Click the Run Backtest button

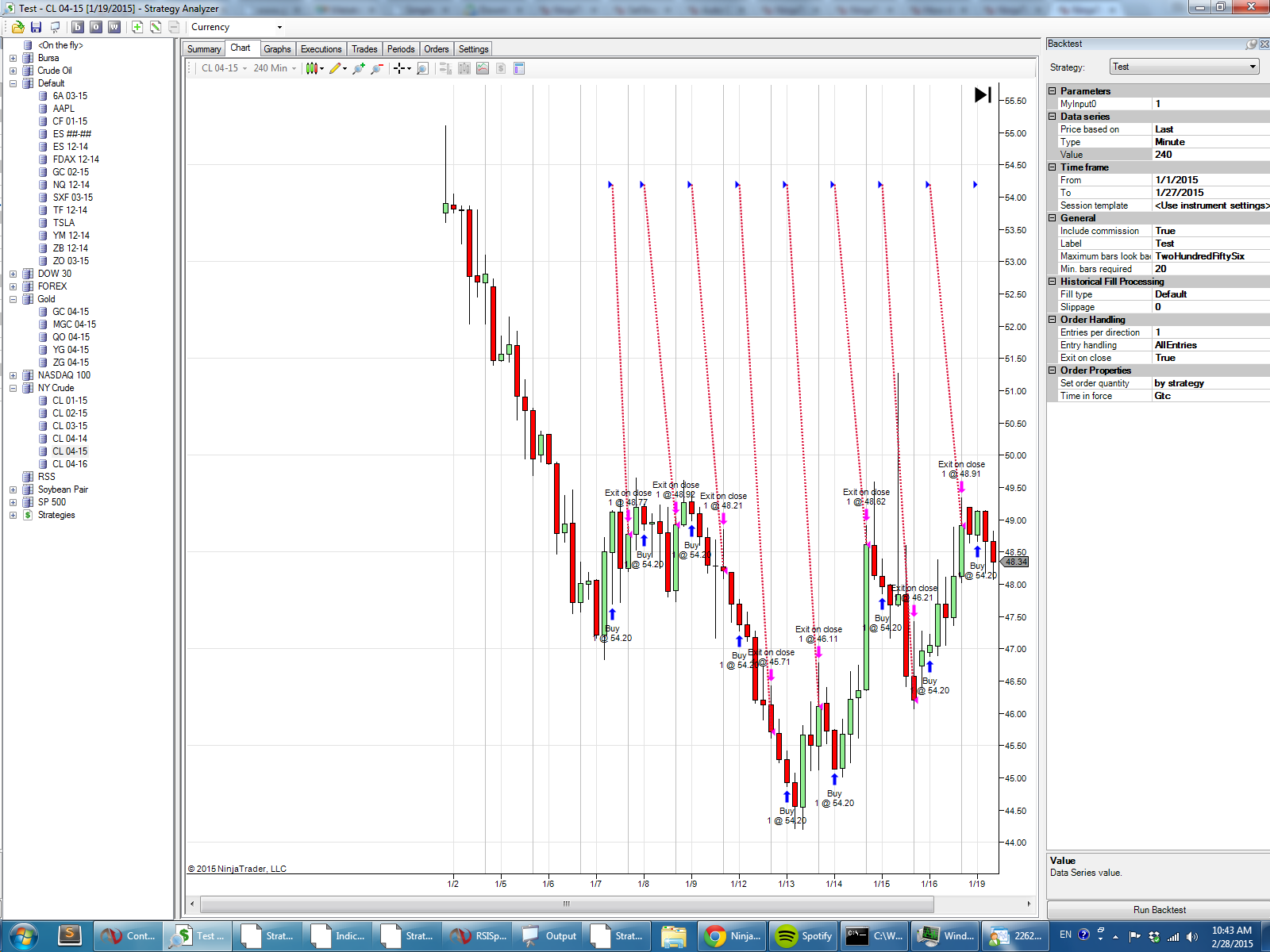tap(1159, 910)
